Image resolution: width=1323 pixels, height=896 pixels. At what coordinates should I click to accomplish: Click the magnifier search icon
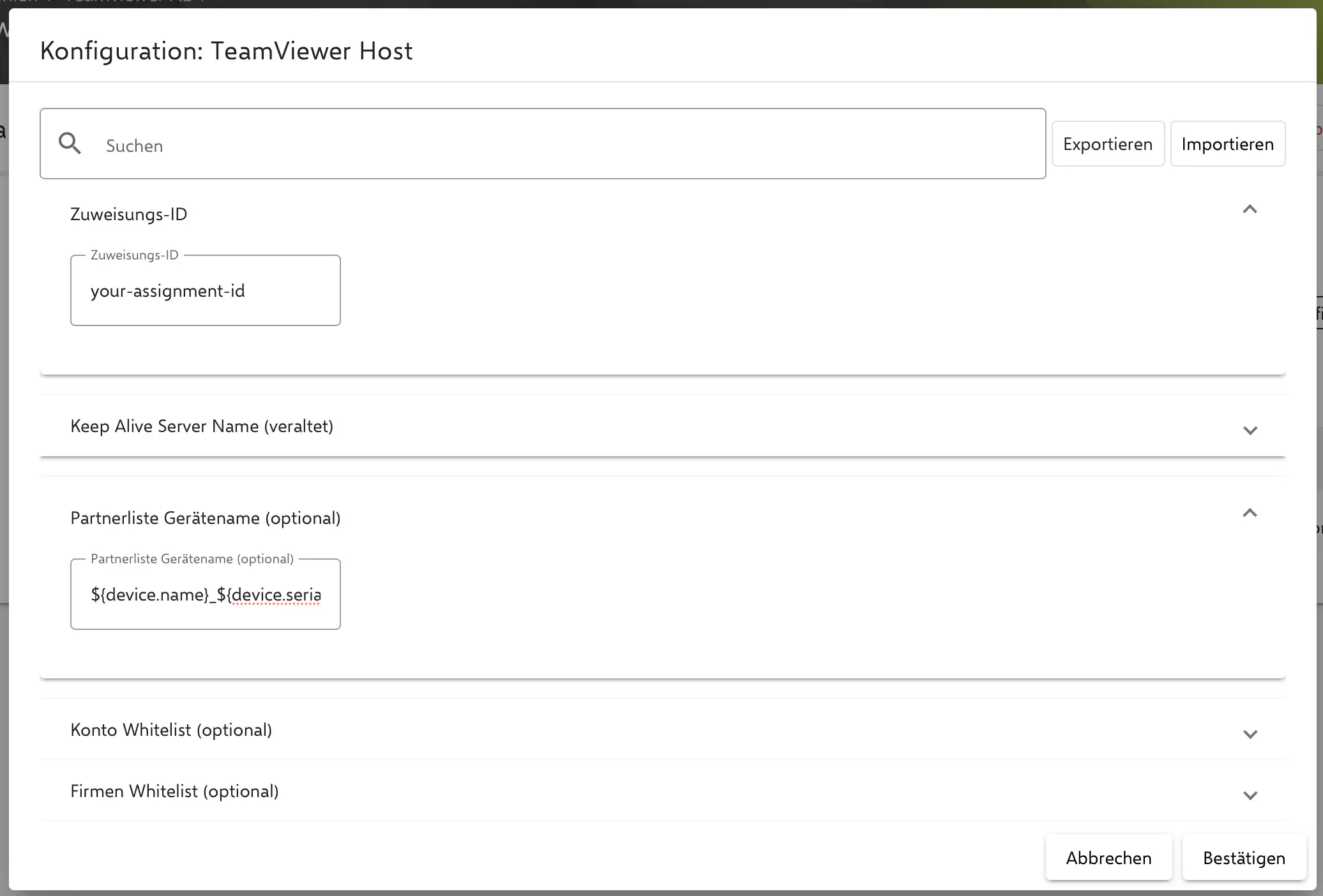click(70, 144)
